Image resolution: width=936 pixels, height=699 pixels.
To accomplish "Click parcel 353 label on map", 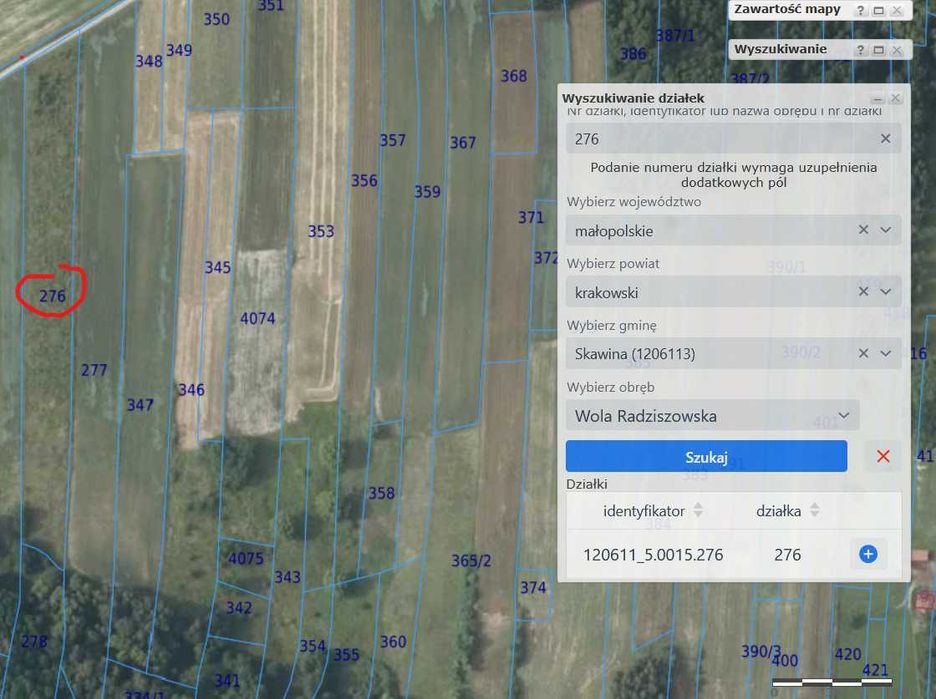I will [321, 231].
